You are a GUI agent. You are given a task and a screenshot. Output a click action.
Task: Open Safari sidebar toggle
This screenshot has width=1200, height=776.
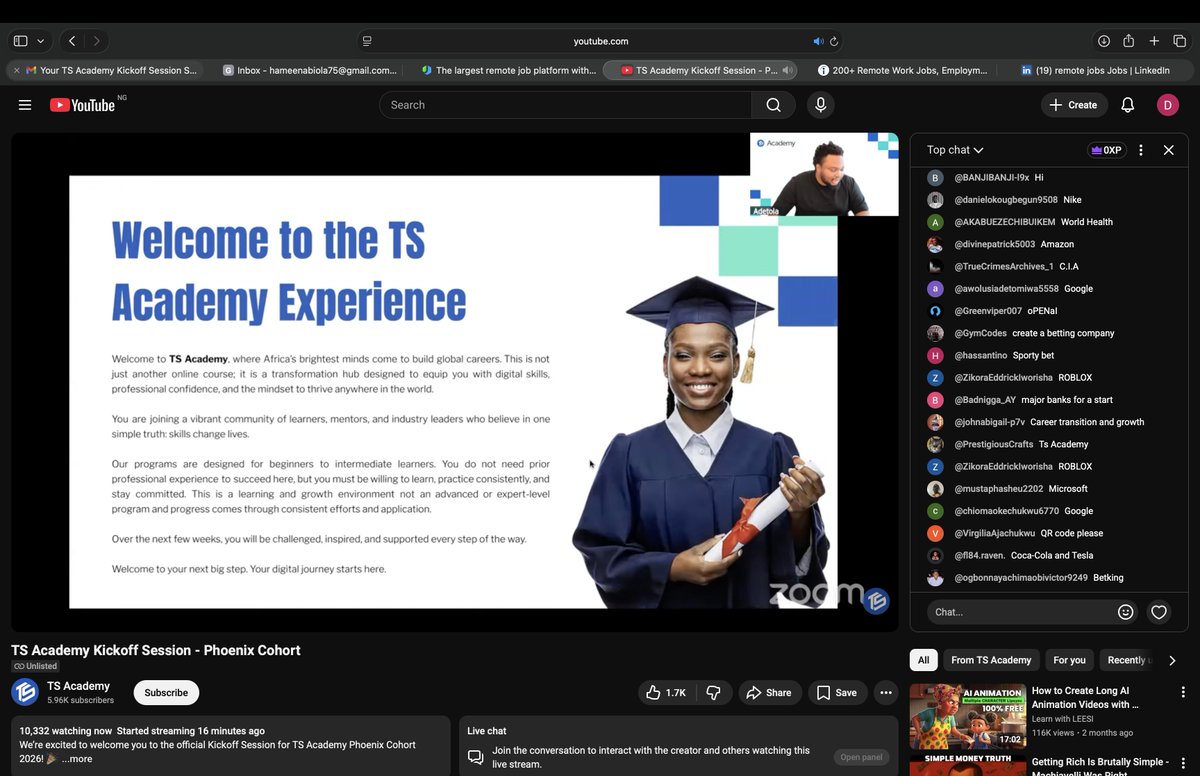[x=21, y=41]
